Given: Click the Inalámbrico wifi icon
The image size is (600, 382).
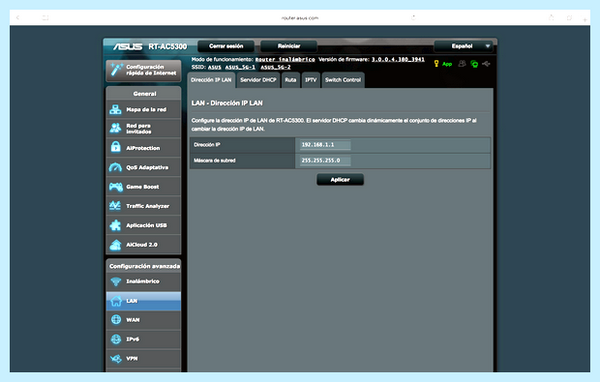Looking at the screenshot, I should (x=116, y=281).
